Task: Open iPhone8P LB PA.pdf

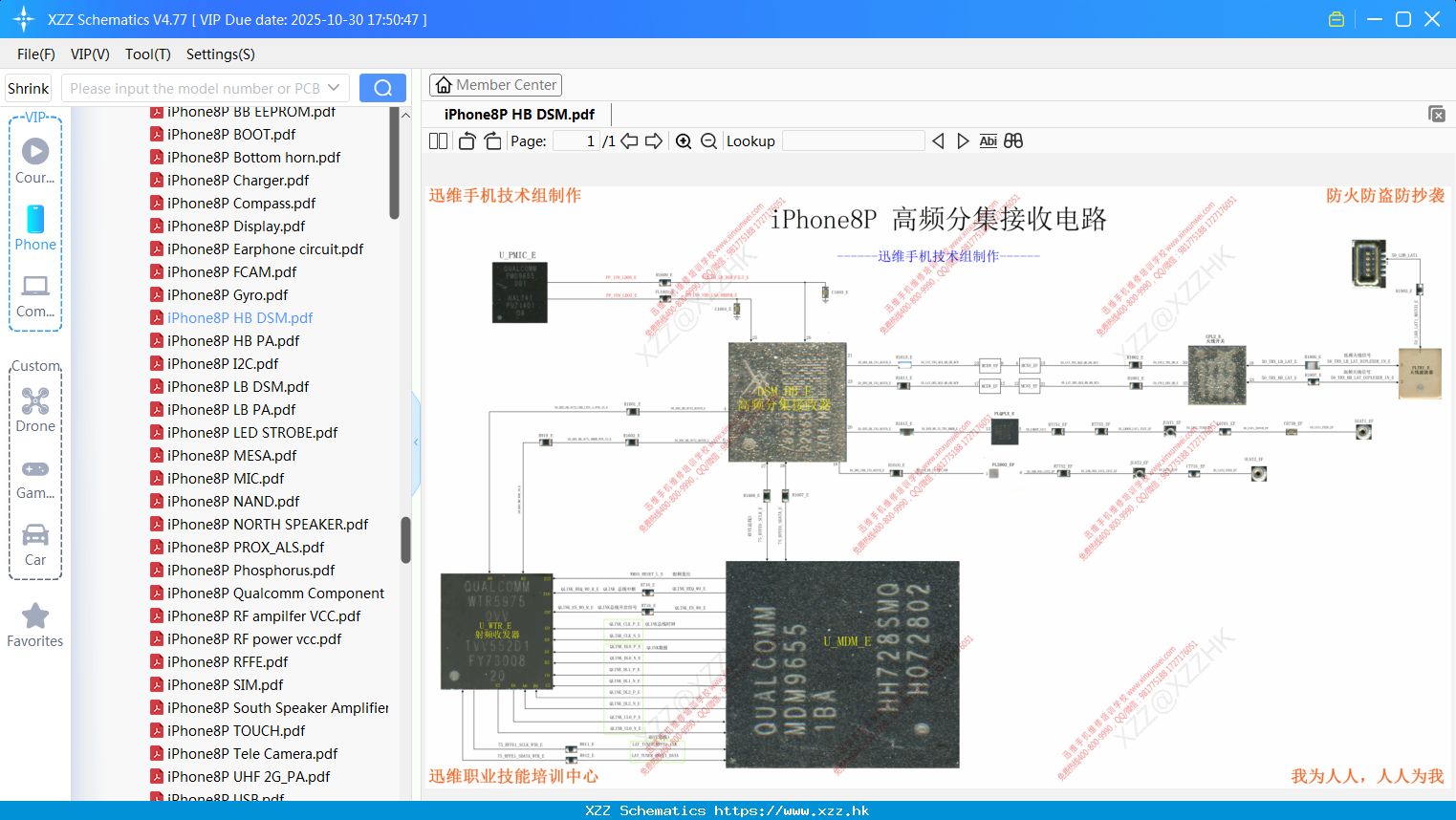Action: 231,410
